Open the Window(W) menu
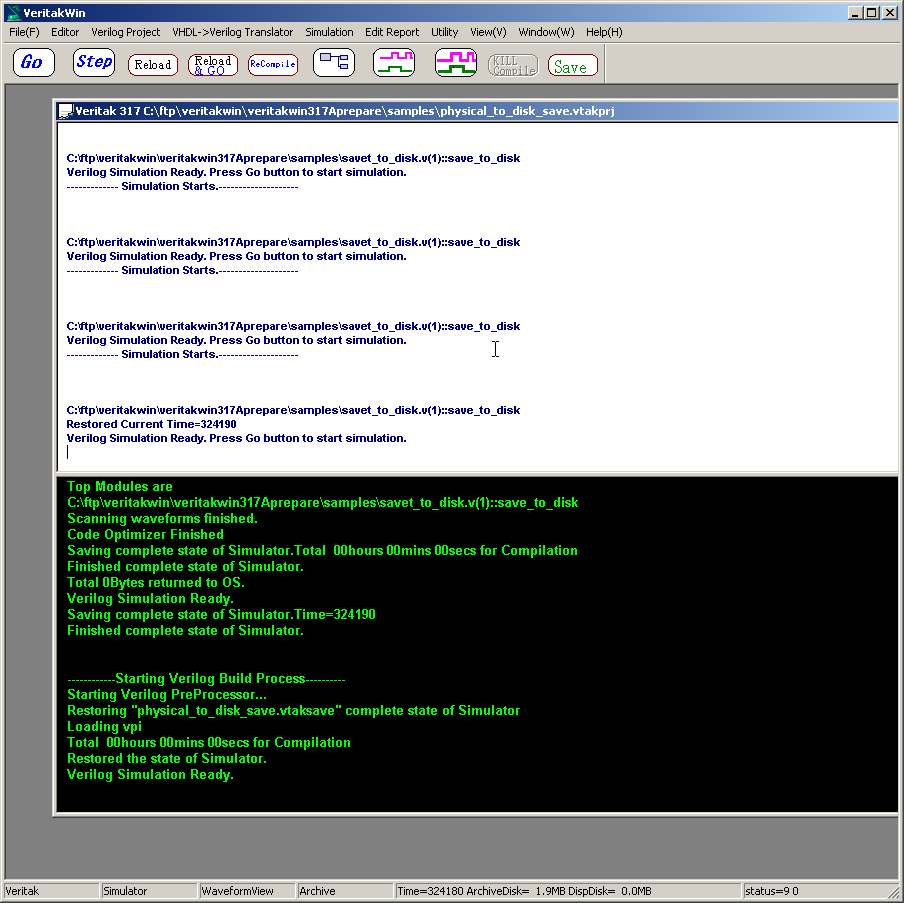The height and width of the screenshot is (903, 904). (547, 32)
